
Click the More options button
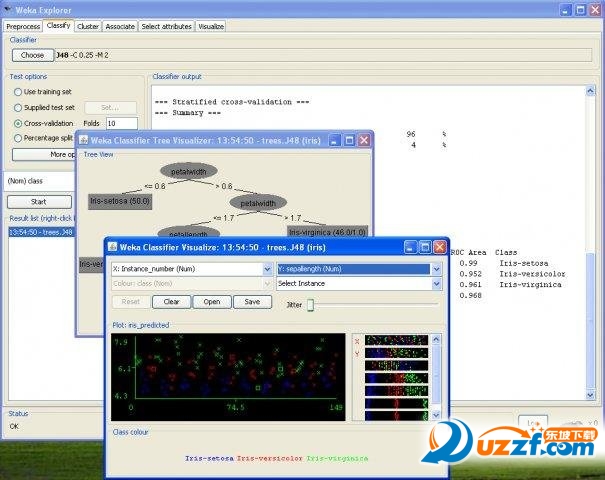point(44,154)
